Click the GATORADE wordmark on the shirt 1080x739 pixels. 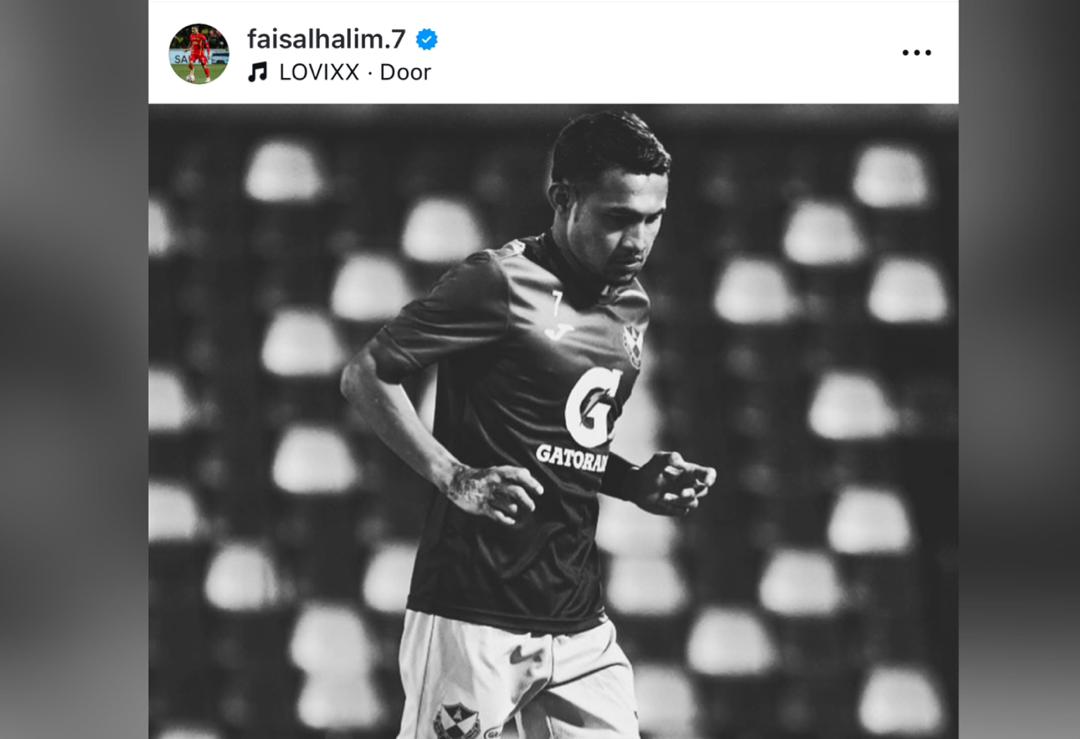coord(572,457)
